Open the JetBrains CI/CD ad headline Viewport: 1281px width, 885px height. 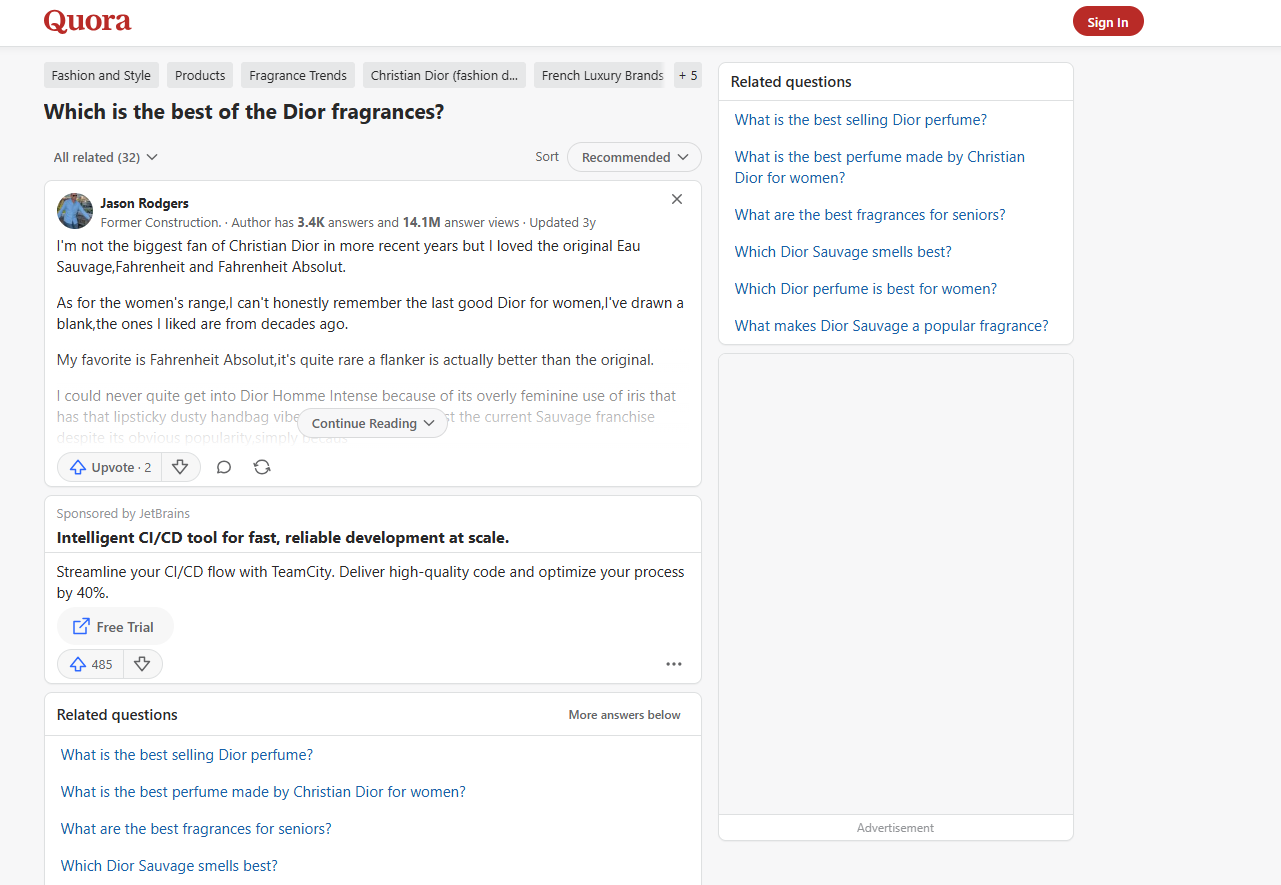tap(283, 538)
